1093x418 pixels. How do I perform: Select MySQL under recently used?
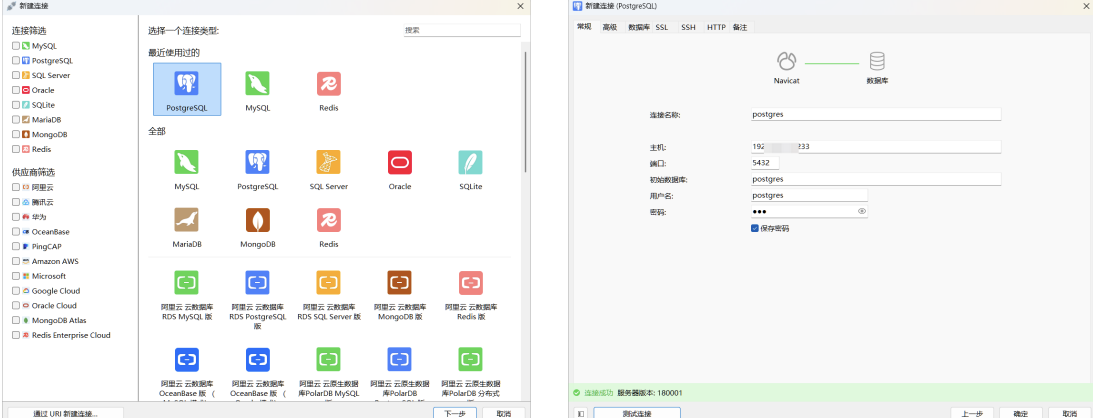coord(257,89)
